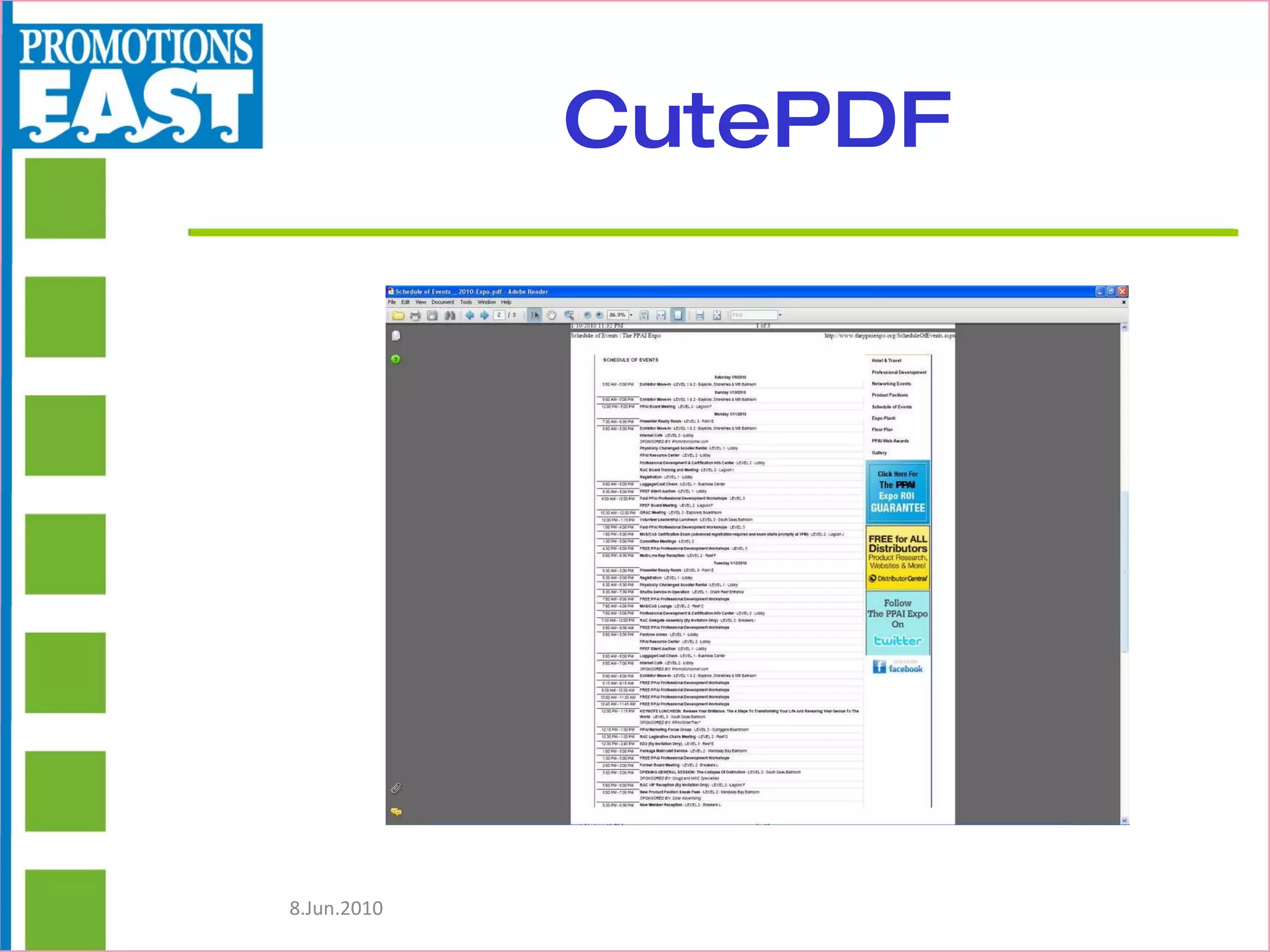Open the Edit menu
This screenshot has height=952, width=1270.
[x=406, y=302]
